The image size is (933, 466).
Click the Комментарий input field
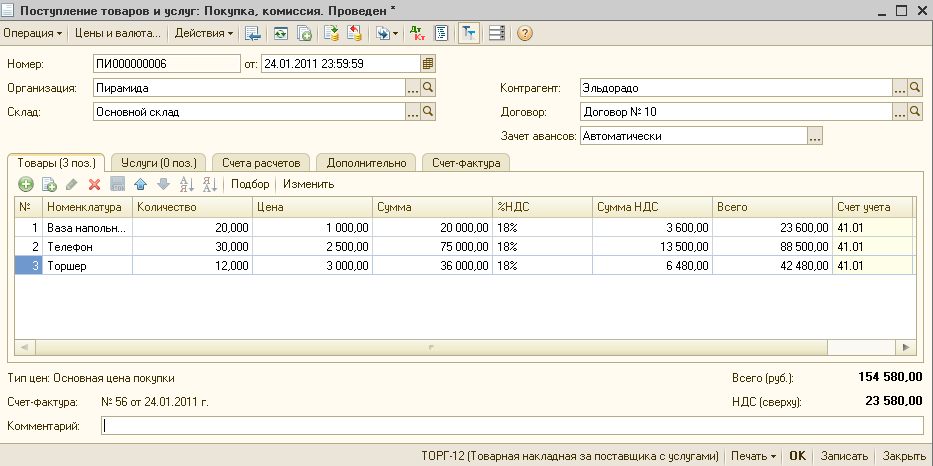511,426
